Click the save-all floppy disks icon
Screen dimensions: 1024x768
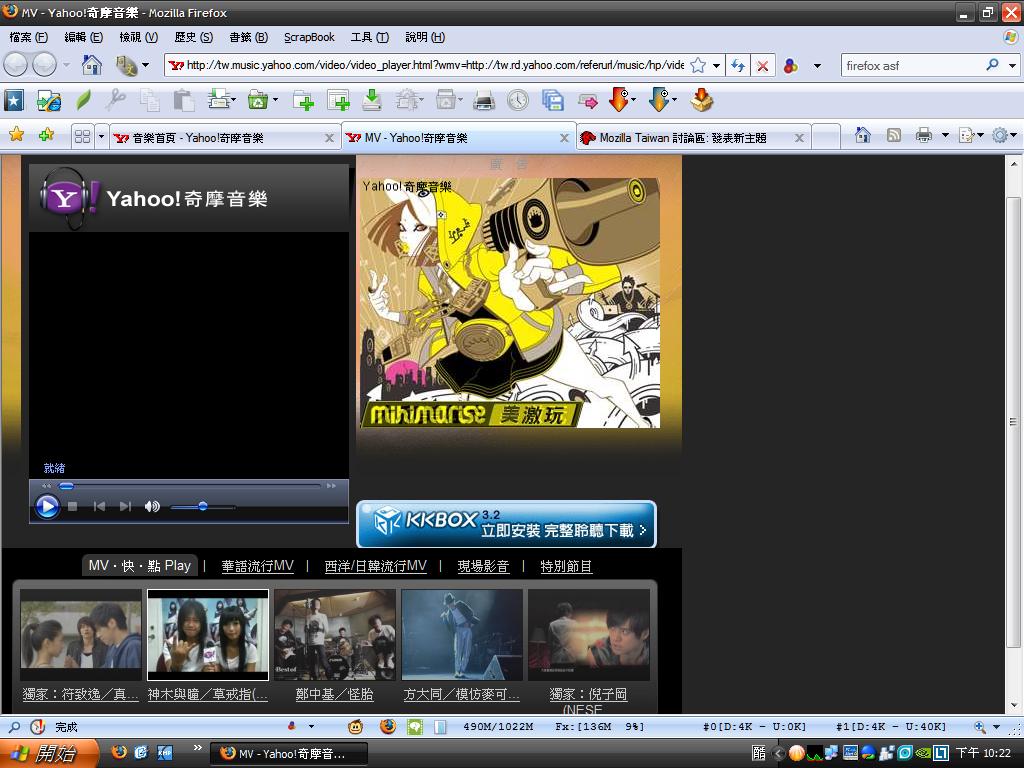(x=552, y=101)
